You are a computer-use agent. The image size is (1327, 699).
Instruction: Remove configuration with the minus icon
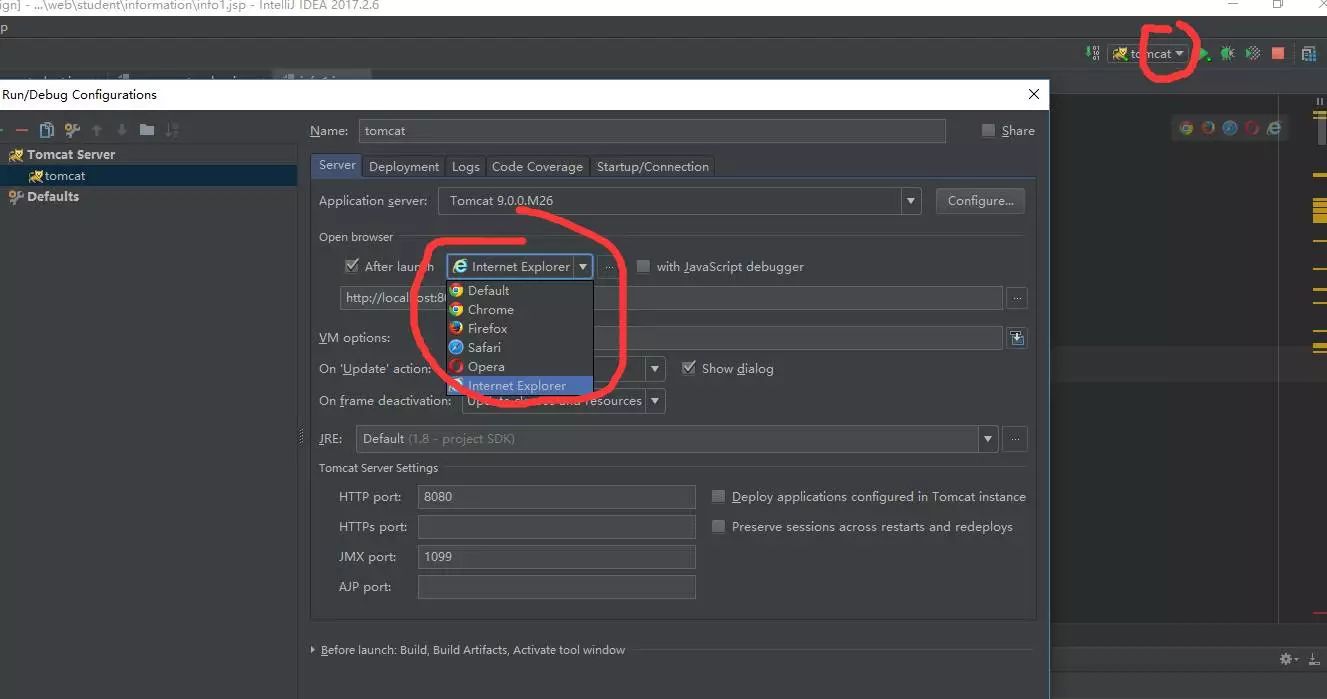pos(21,130)
